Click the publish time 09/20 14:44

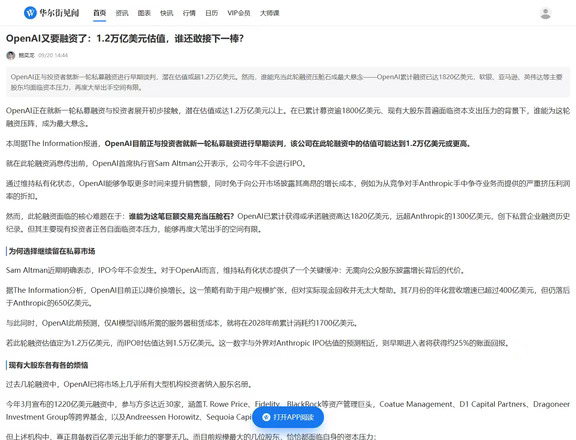[53, 55]
